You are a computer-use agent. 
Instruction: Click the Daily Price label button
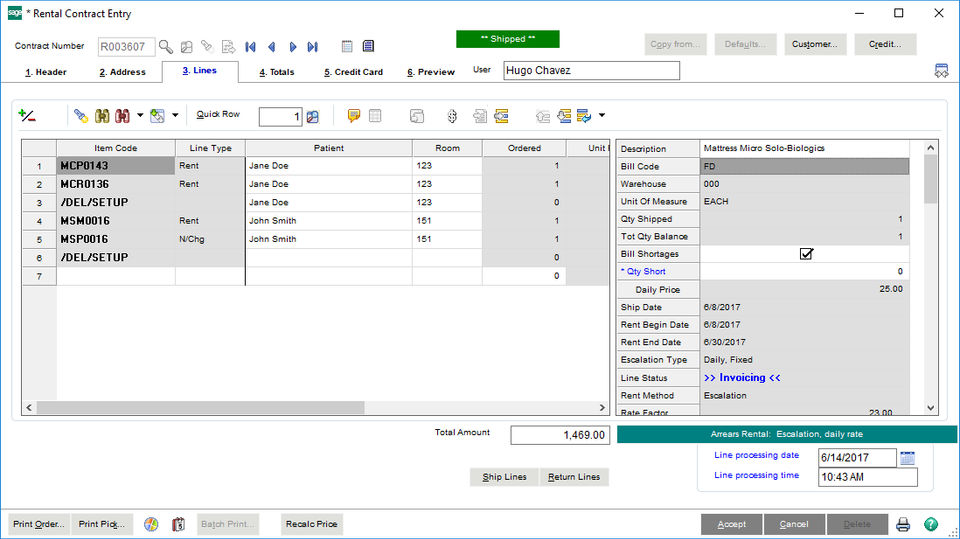(658, 289)
